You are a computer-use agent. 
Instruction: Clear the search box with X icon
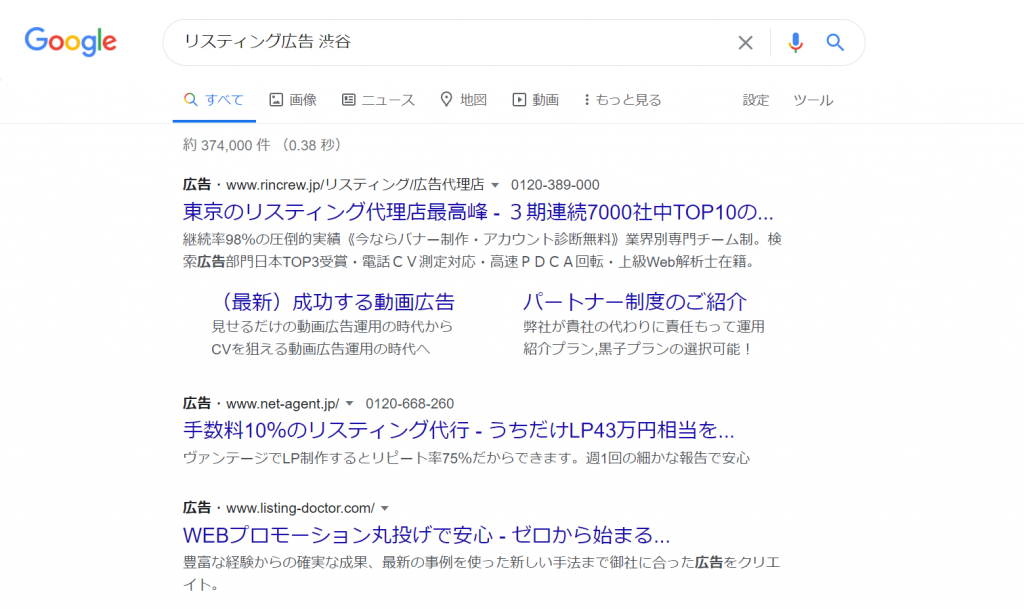(745, 43)
